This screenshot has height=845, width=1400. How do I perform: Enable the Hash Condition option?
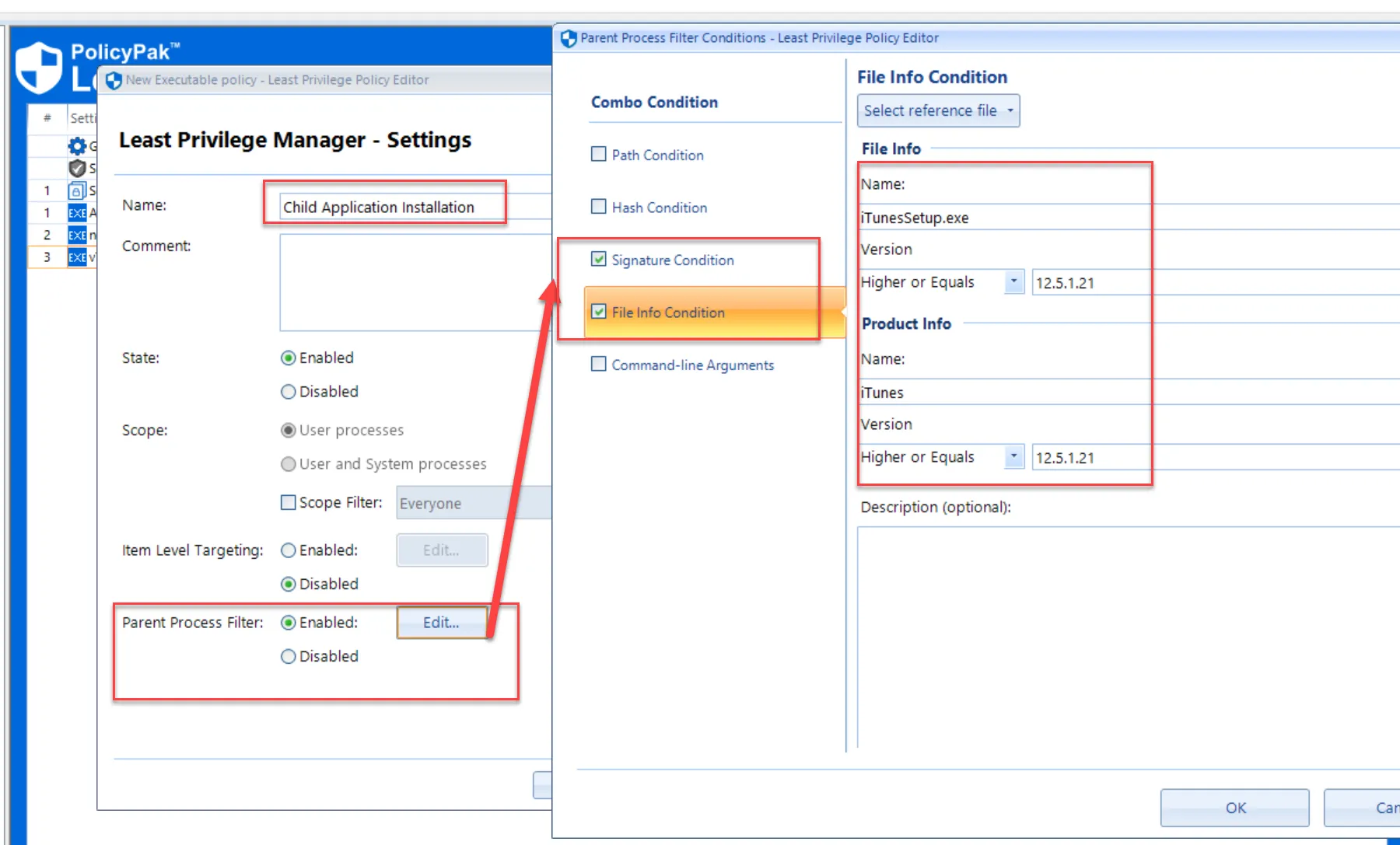pyautogui.click(x=598, y=206)
